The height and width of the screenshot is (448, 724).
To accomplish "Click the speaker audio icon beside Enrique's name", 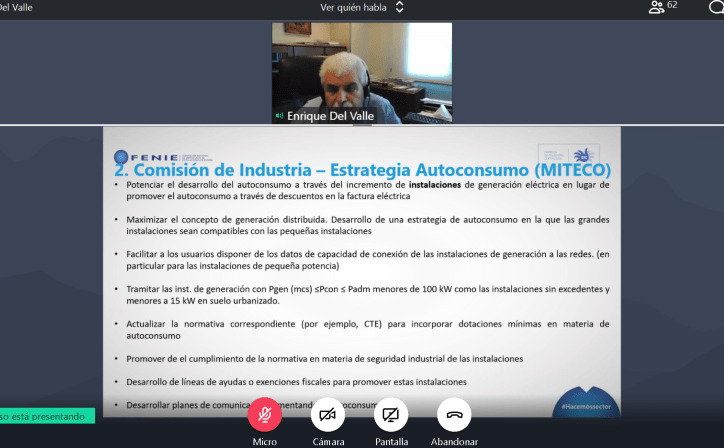I will pos(279,115).
